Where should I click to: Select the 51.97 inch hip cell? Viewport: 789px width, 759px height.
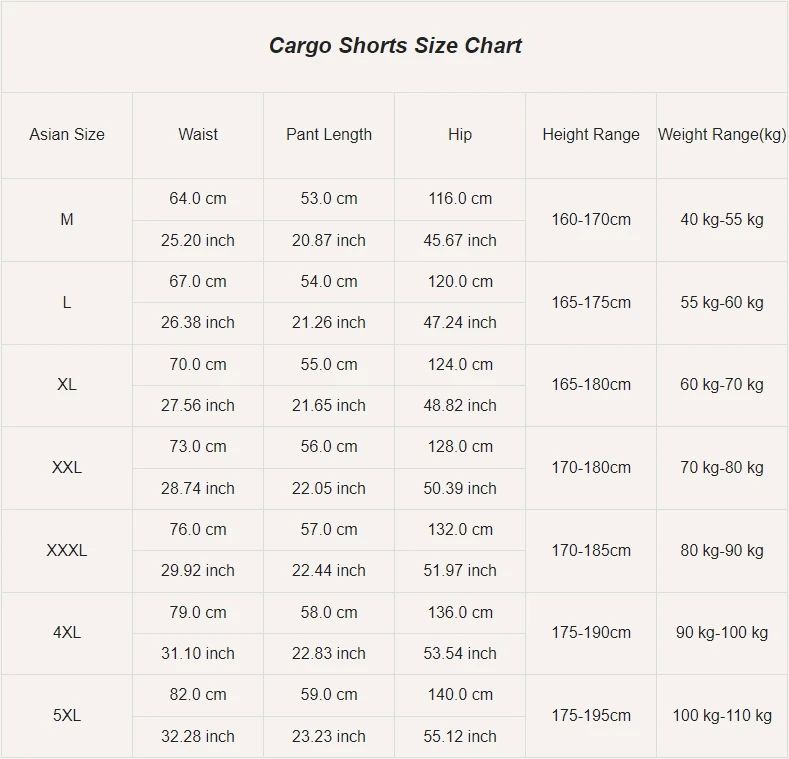pyautogui.click(x=460, y=570)
